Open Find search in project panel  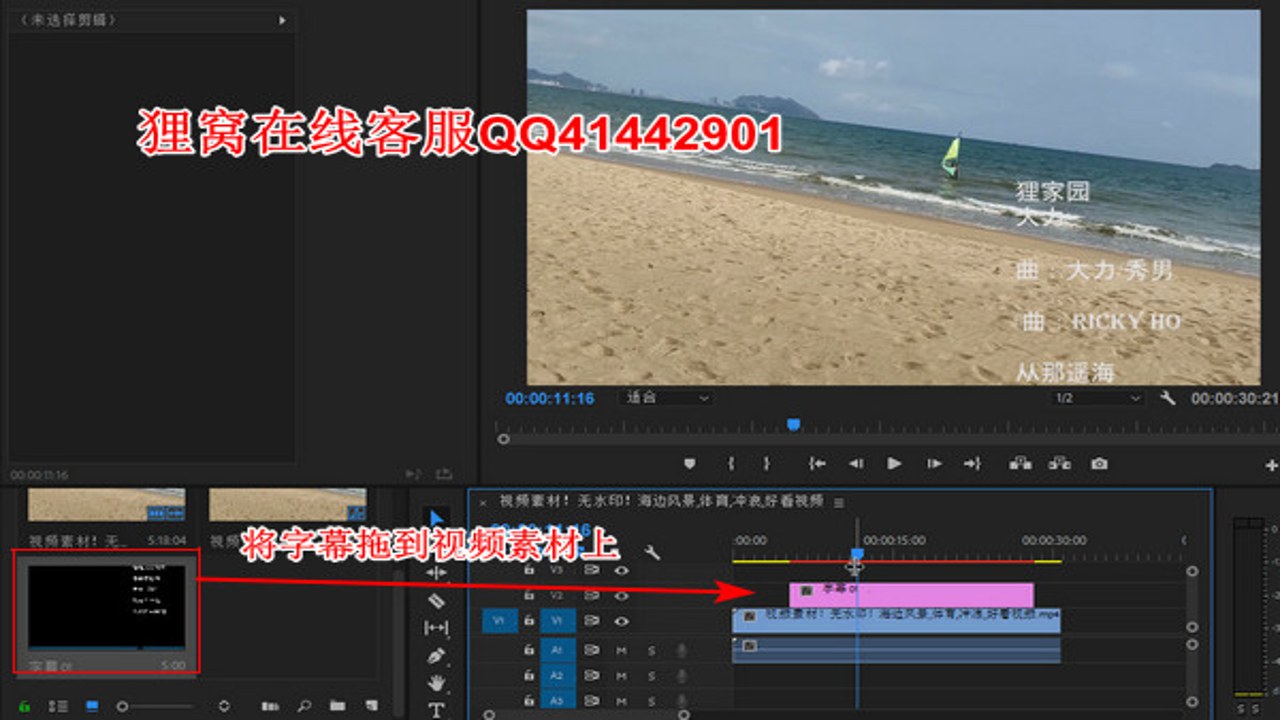coord(304,706)
